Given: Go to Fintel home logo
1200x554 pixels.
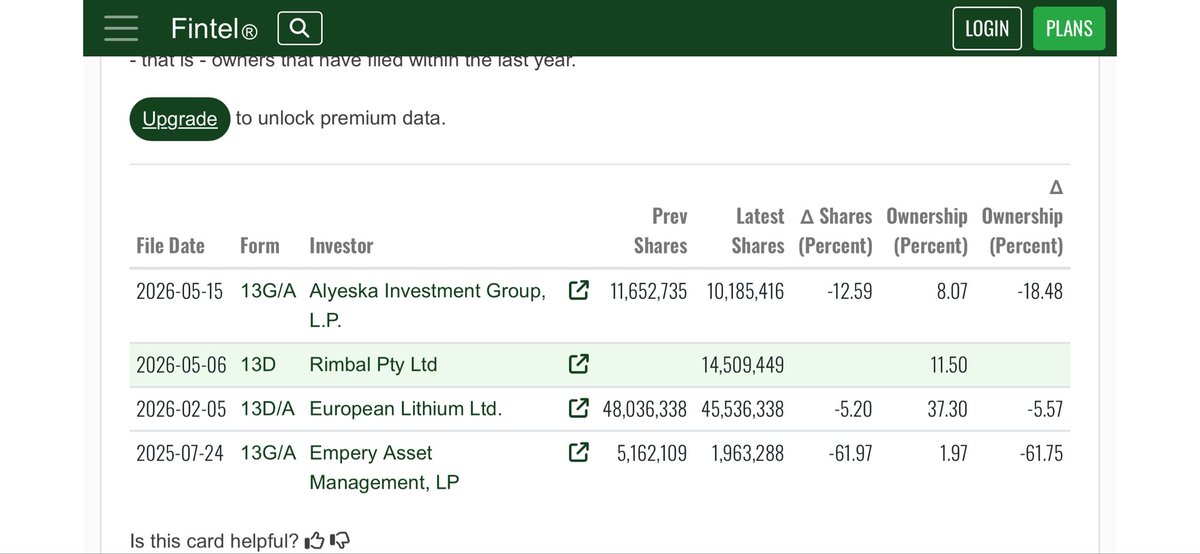Looking at the screenshot, I should click(x=214, y=29).
